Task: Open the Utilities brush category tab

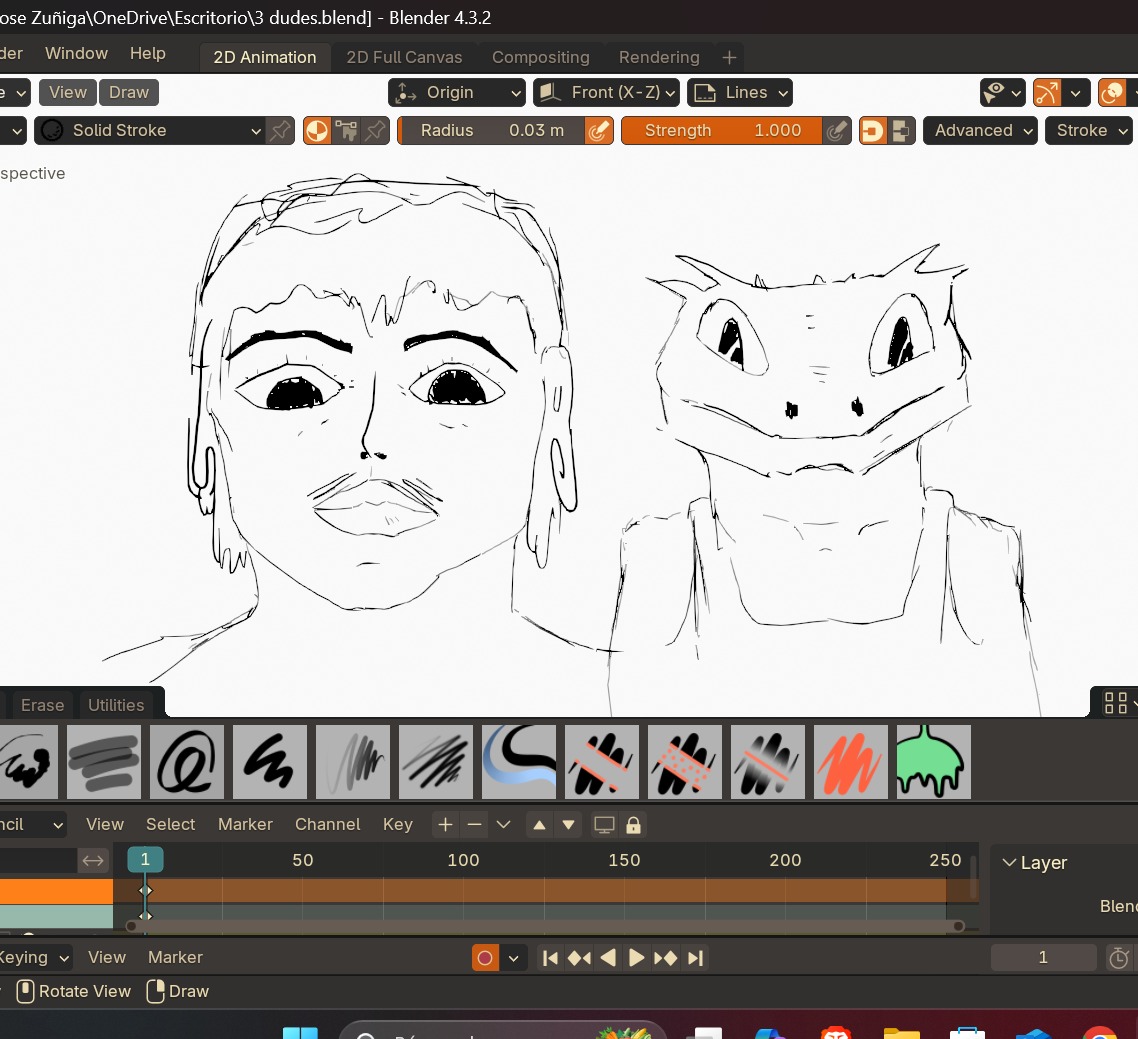Action: click(116, 705)
